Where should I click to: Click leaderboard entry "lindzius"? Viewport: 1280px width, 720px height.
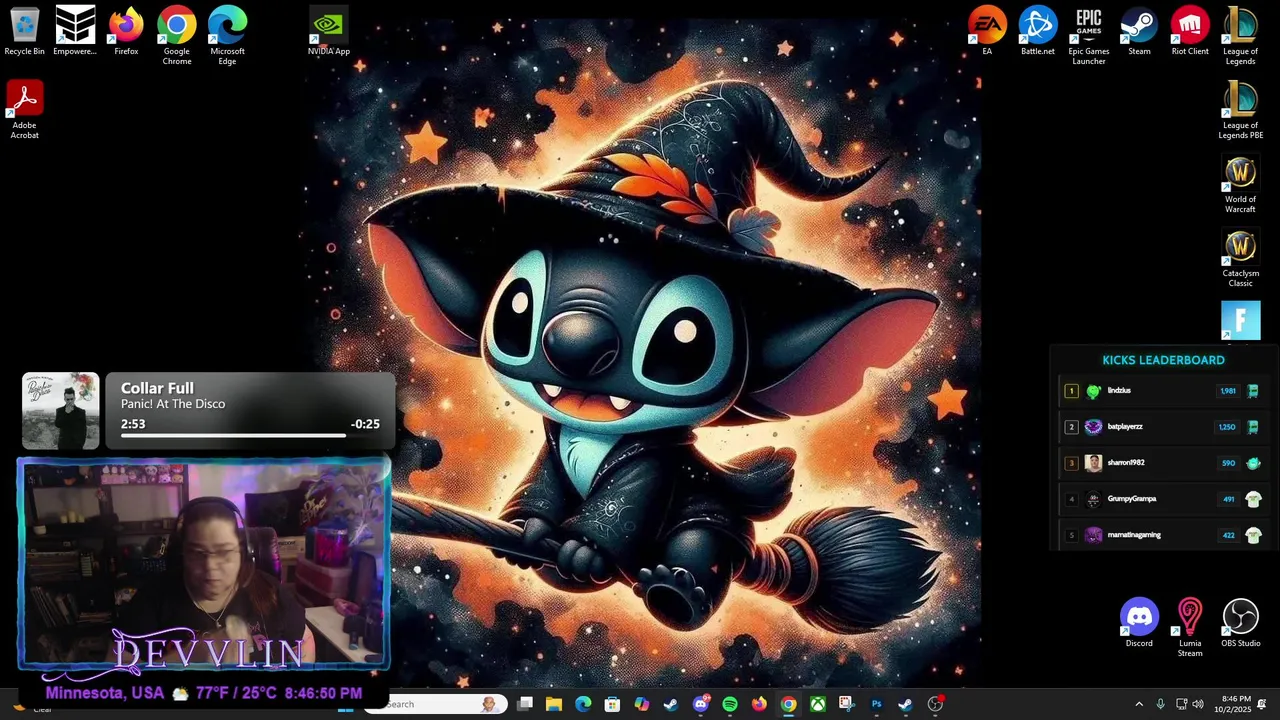tap(1163, 391)
